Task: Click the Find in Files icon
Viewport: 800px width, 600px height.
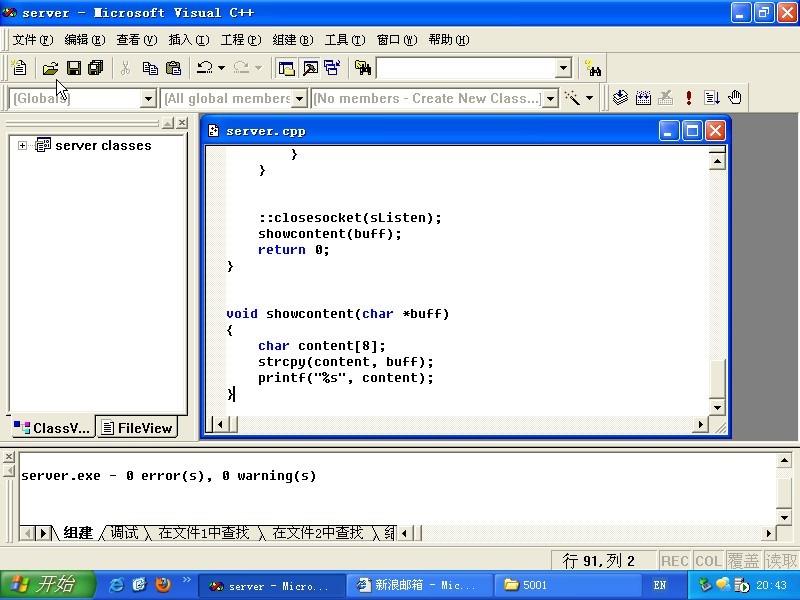Action: [363, 68]
